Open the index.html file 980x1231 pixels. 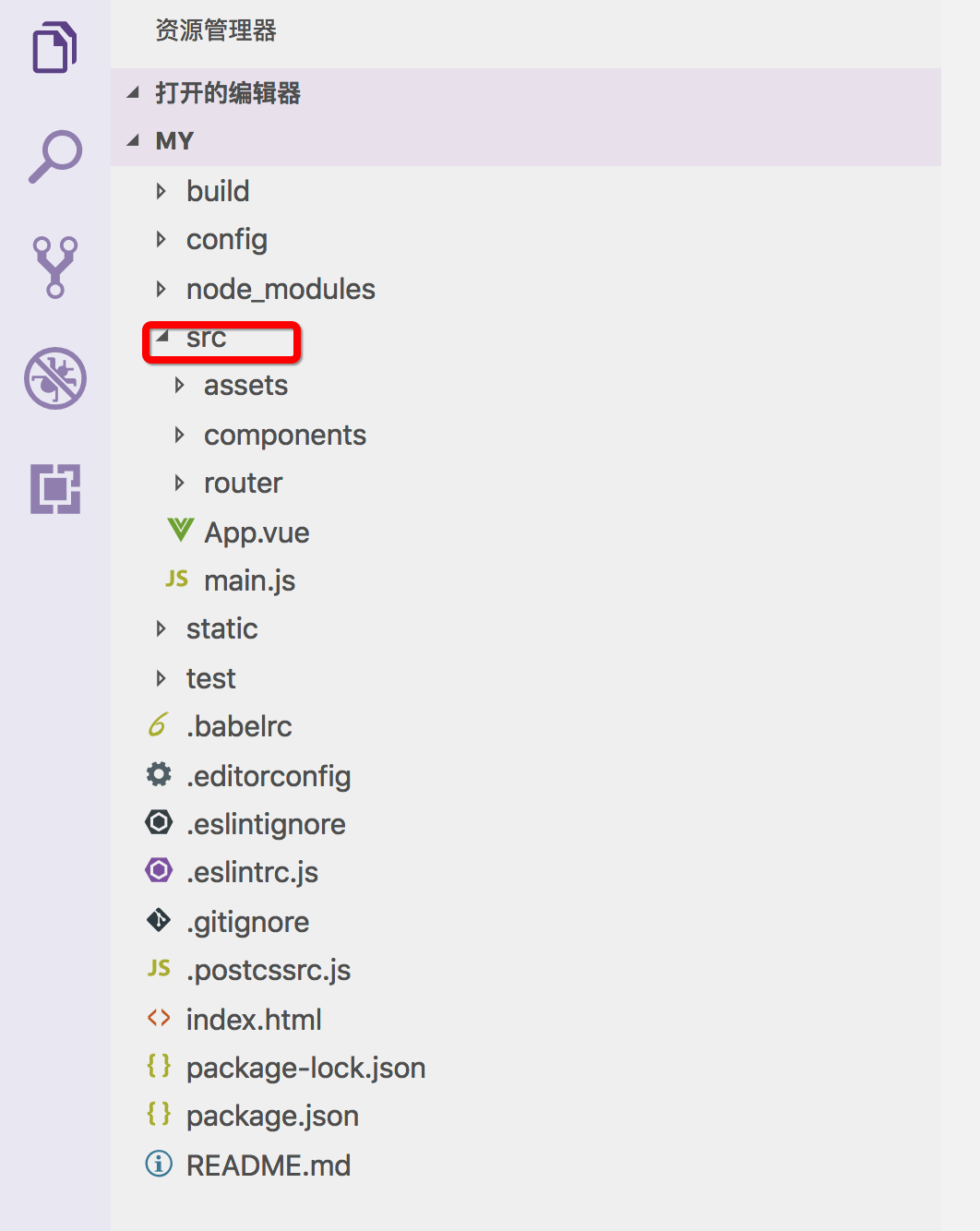tap(254, 1020)
